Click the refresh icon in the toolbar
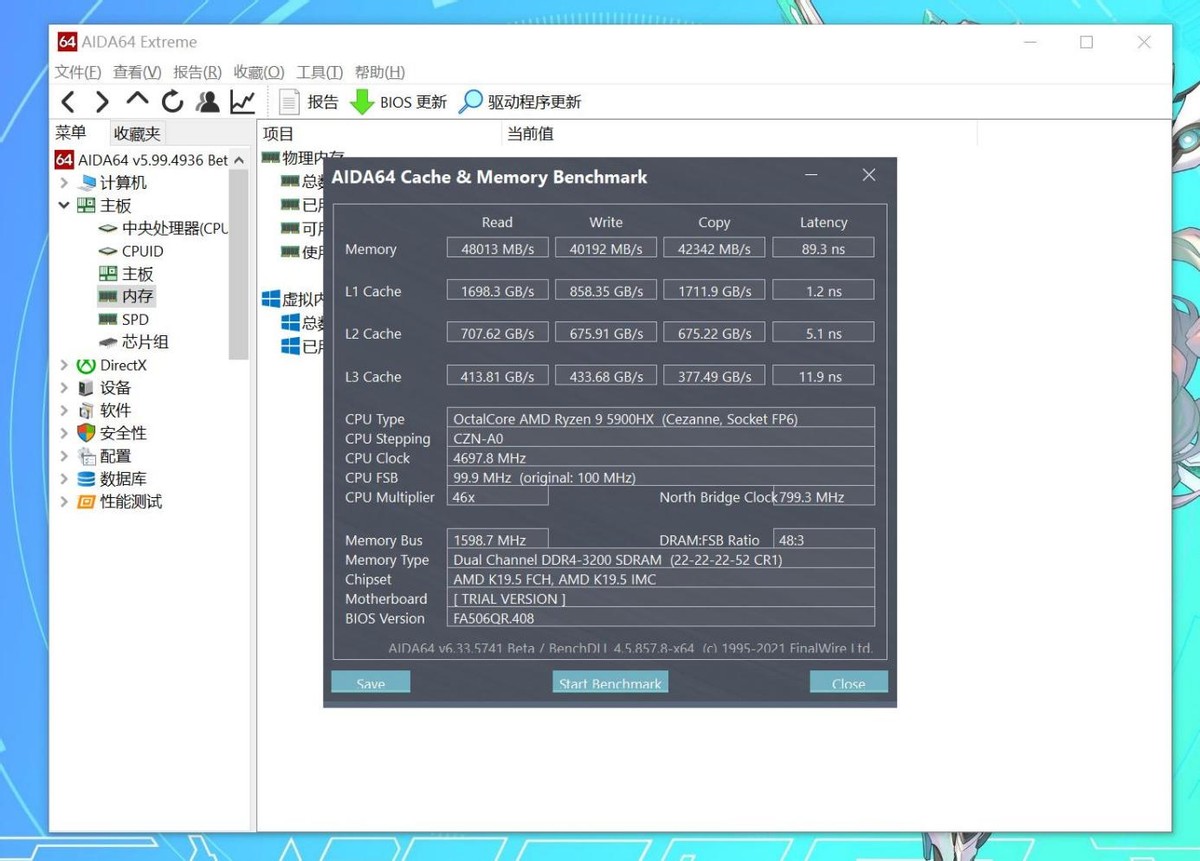1200x861 pixels. click(170, 101)
